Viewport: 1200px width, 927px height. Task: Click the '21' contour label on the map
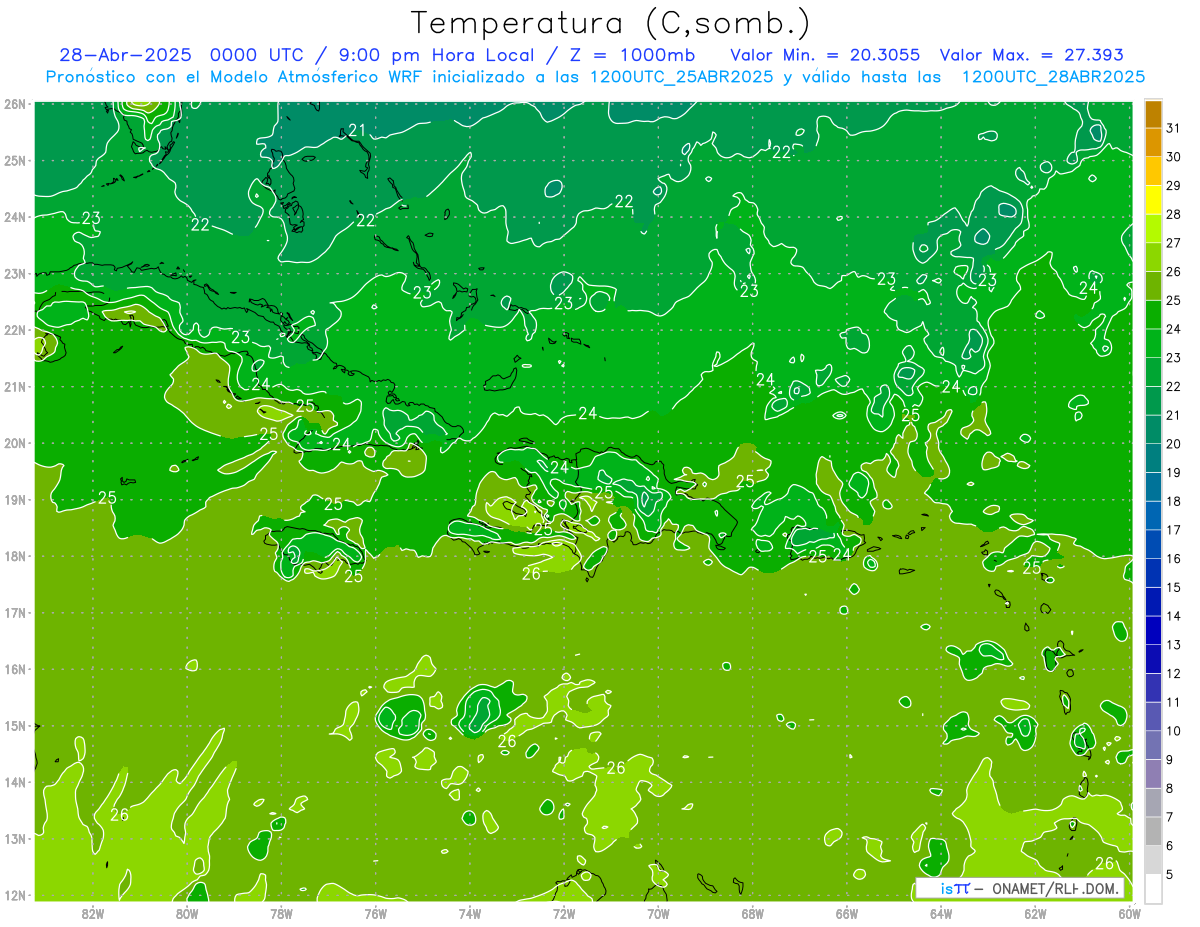[x=357, y=130]
